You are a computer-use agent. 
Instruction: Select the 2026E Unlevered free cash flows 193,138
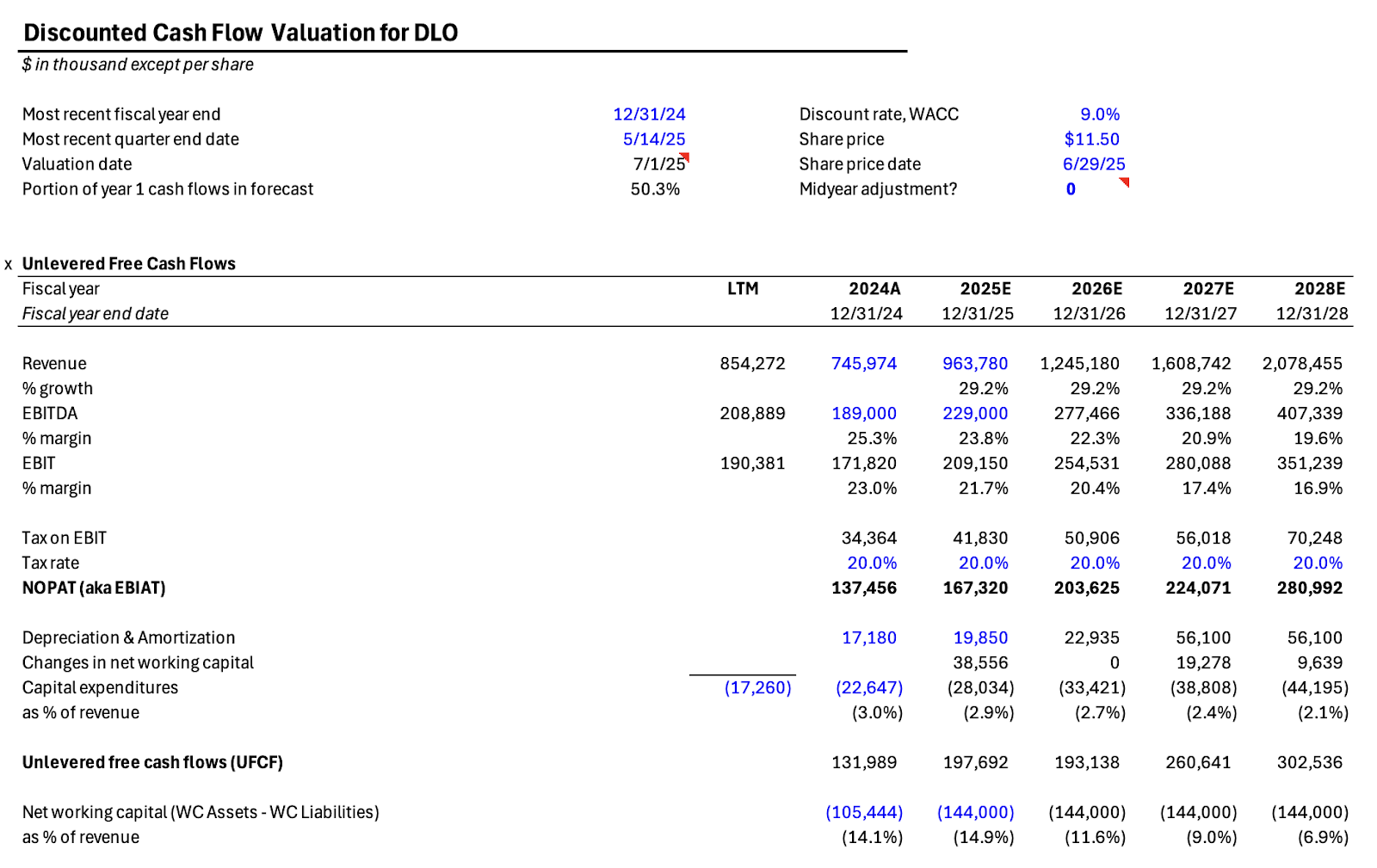[1088, 762]
